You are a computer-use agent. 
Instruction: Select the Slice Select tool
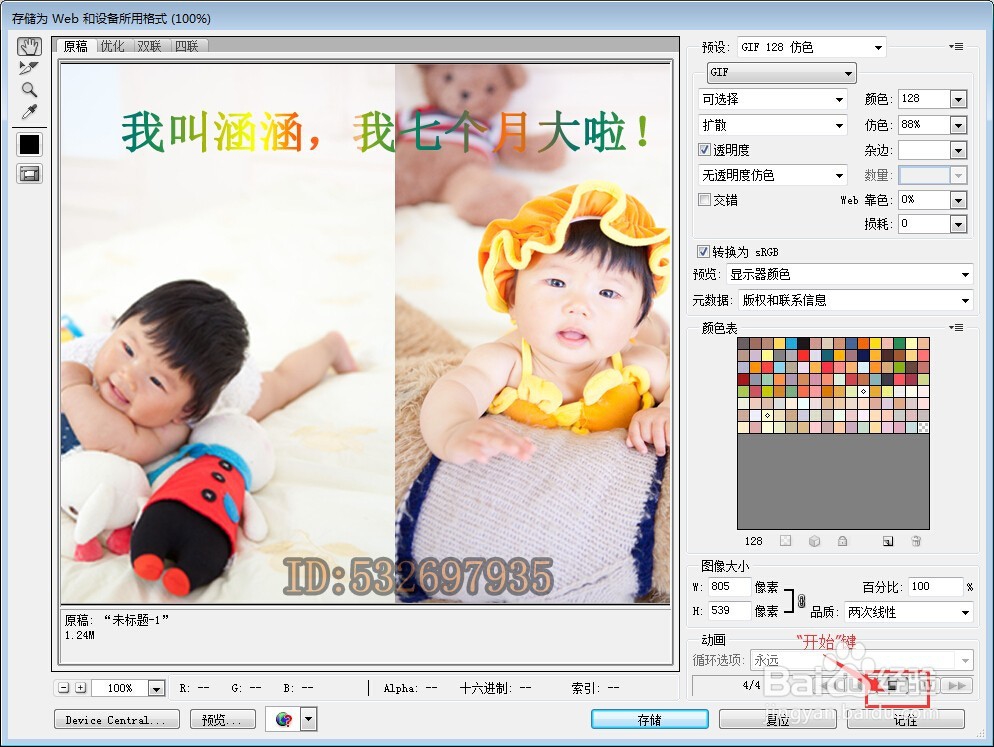click(x=28, y=68)
